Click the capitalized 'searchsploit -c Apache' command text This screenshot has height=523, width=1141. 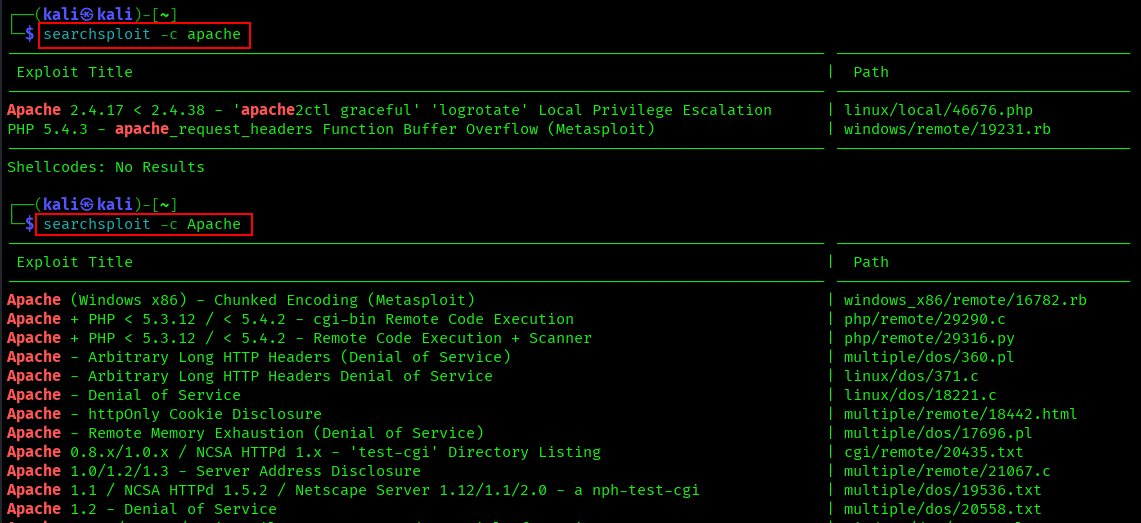pos(142,224)
